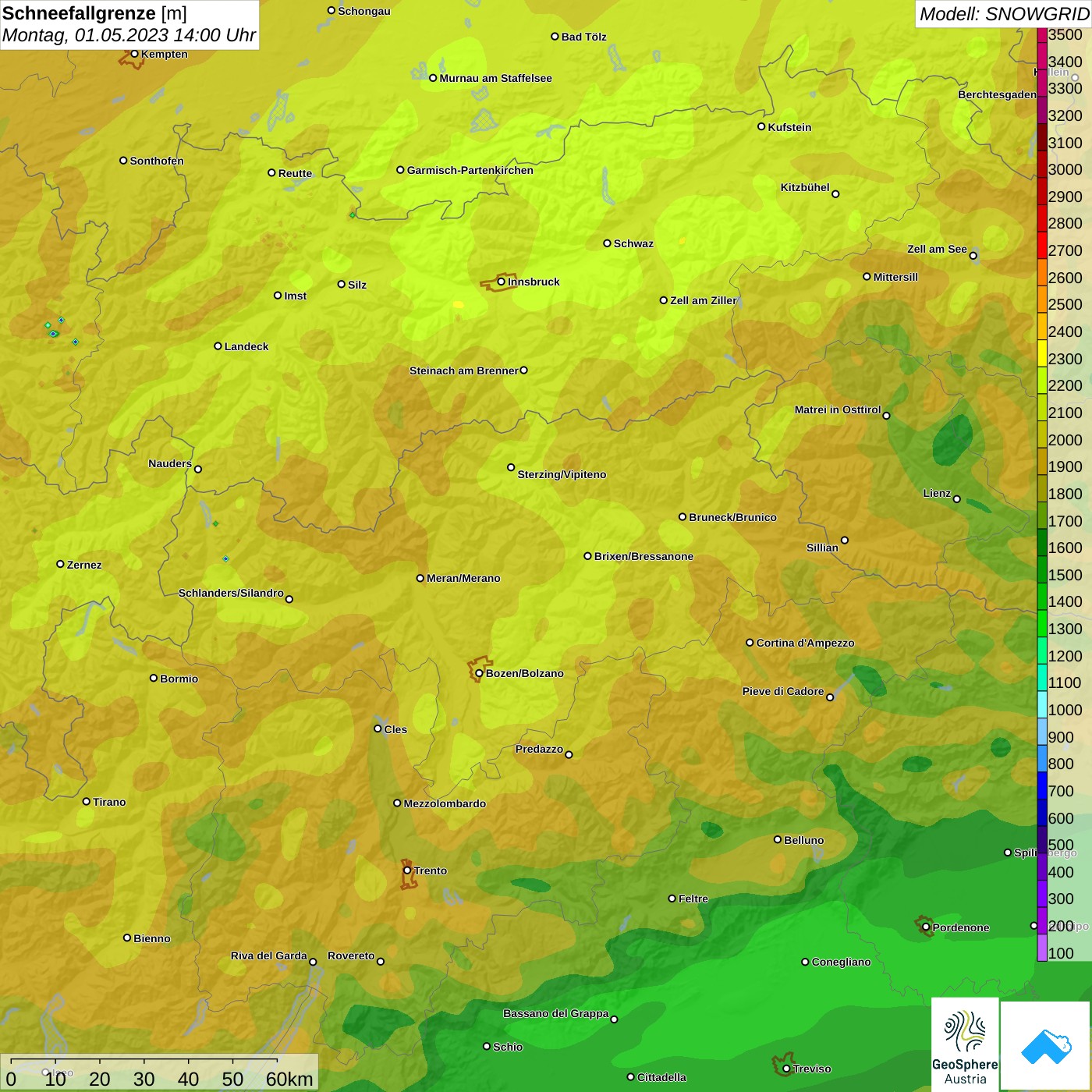This screenshot has width=1092, height=1092.
Task: Click the Lienz location dot
Action: [x=957, y=499]
